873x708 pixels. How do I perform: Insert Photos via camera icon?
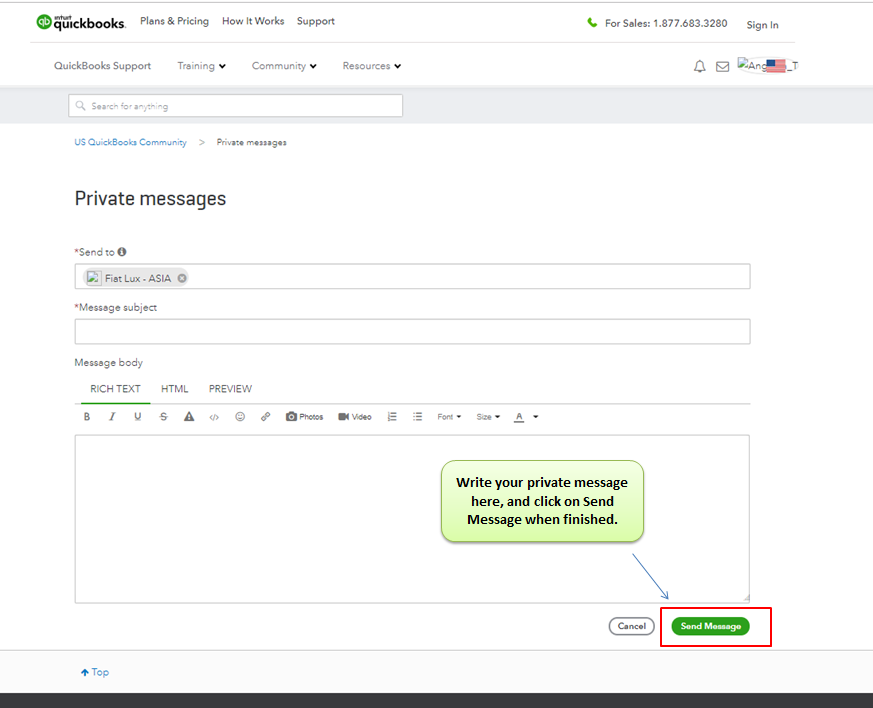point(304,417)
